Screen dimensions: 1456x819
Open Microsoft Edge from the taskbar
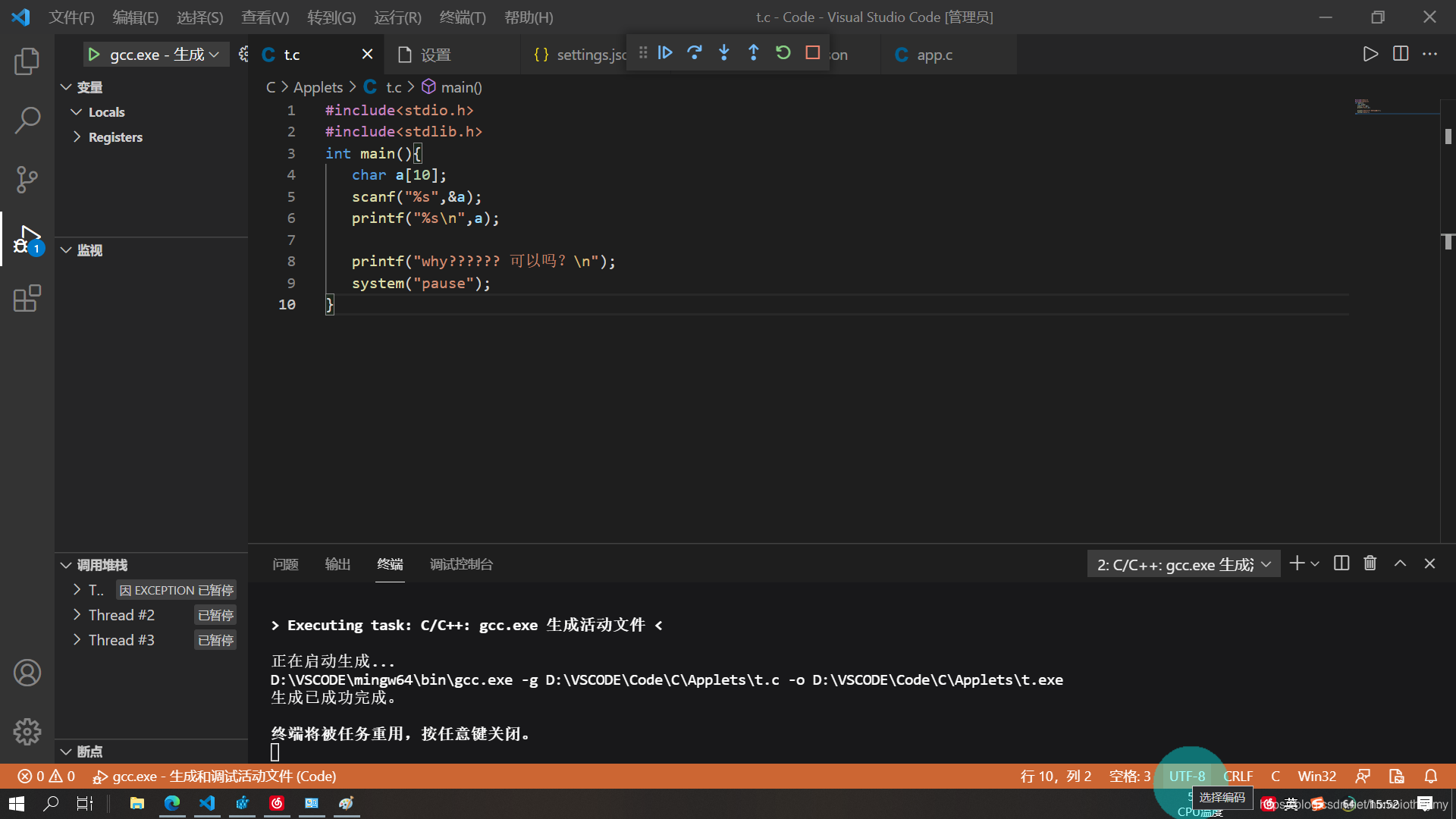[x=172, y=803]
